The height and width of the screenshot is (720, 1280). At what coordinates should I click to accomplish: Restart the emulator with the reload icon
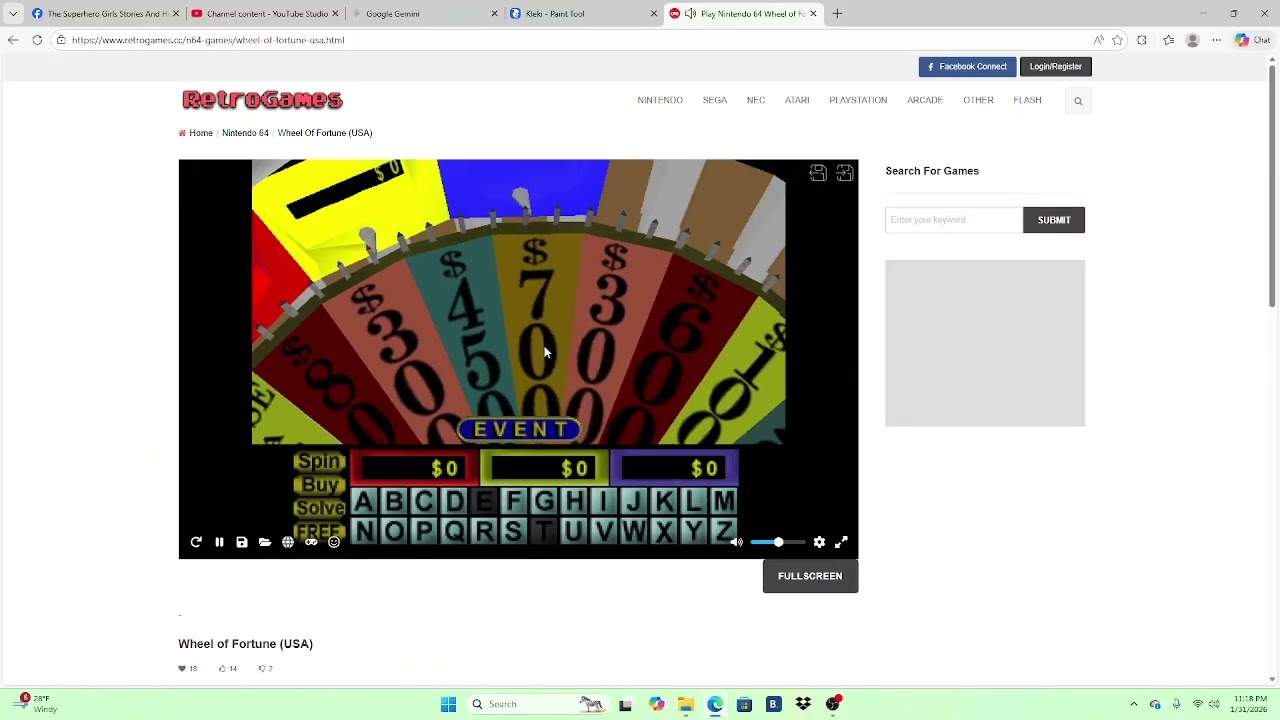pos(196,542)
